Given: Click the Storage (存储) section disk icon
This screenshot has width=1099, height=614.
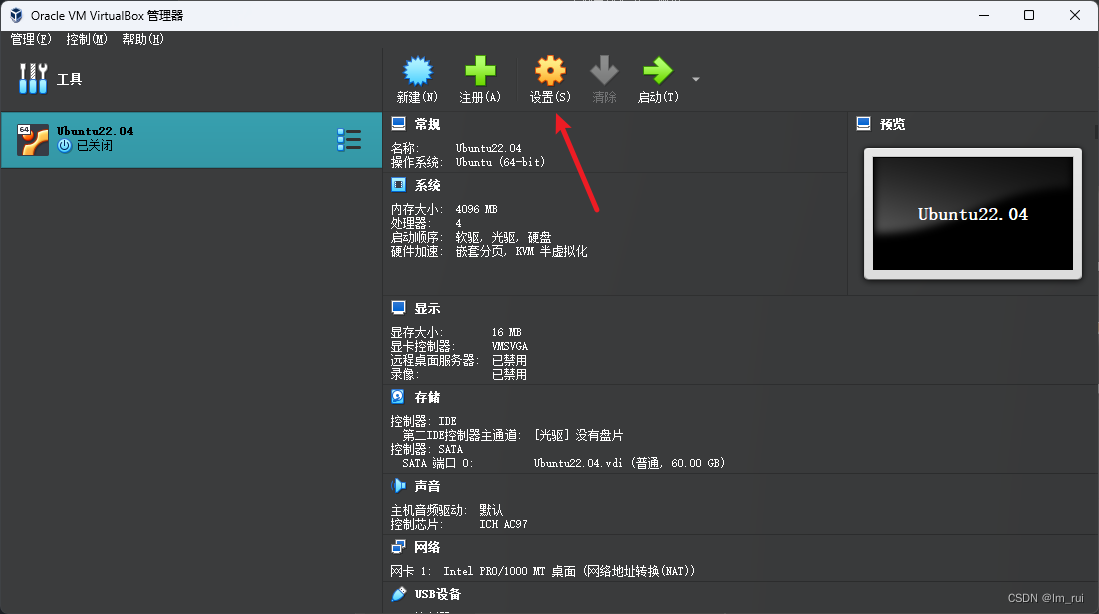Looking at the screenshot, I should (397, 397).
